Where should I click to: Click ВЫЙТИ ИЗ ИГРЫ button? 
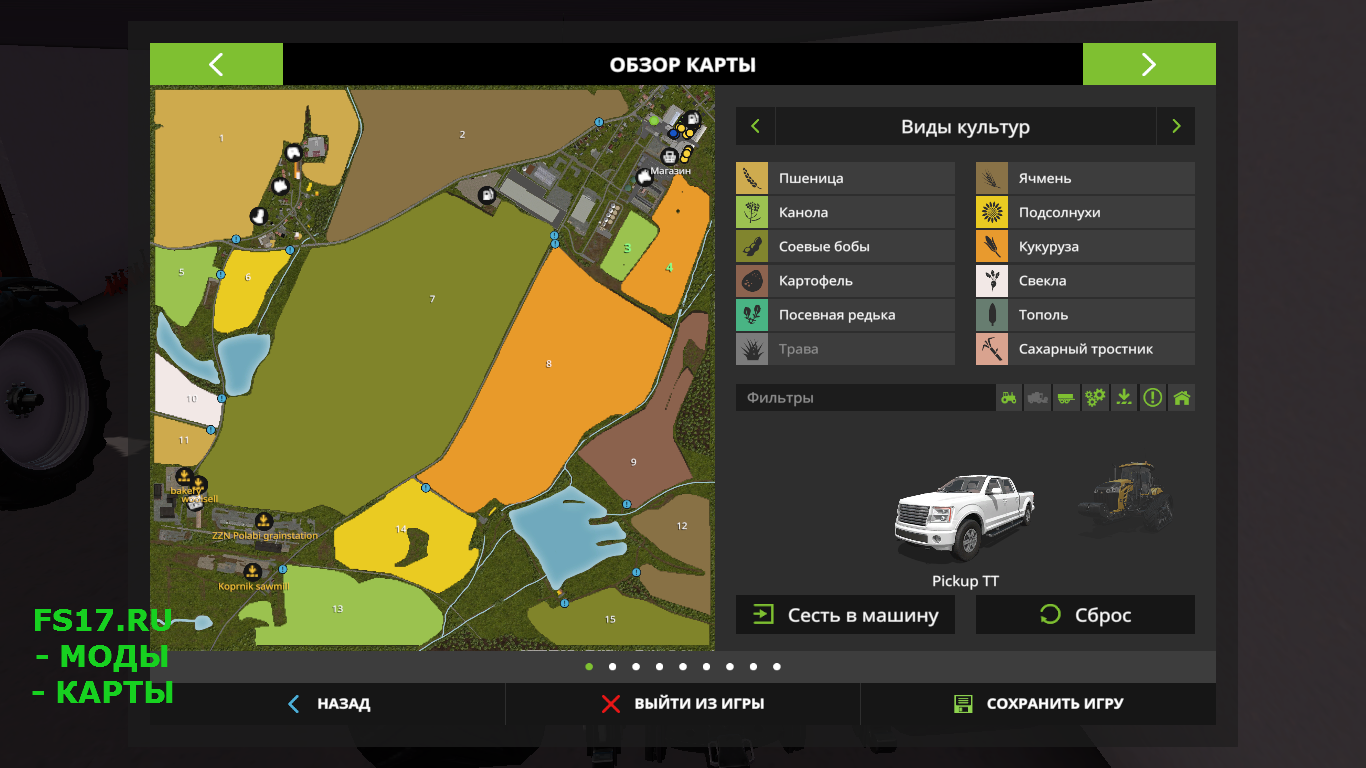click(x=683, y=704)
